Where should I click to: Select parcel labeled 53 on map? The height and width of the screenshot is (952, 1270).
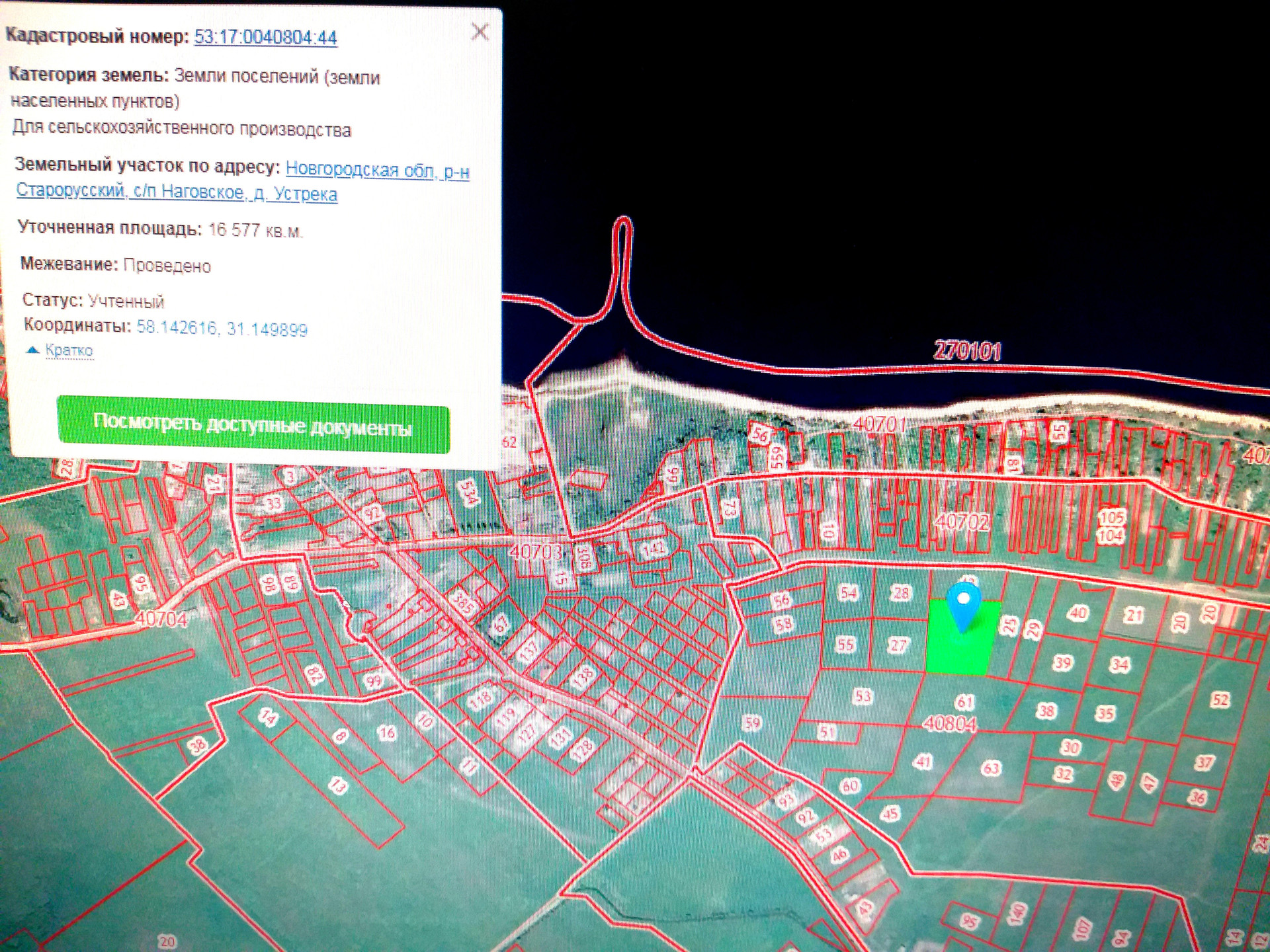click(x=863, y=696)
